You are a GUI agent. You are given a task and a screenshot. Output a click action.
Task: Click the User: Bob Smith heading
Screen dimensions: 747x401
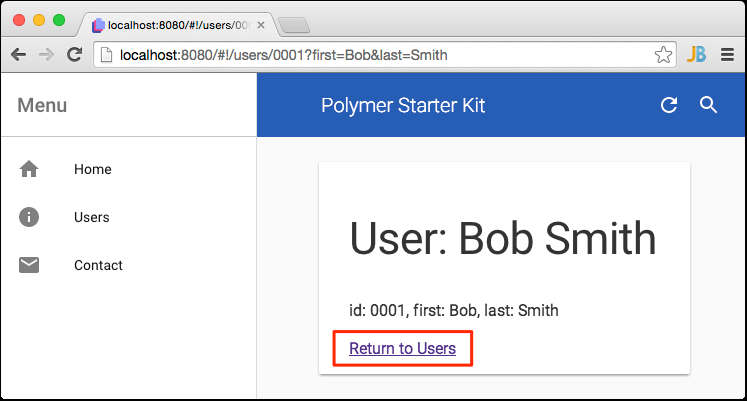point(503,238)
